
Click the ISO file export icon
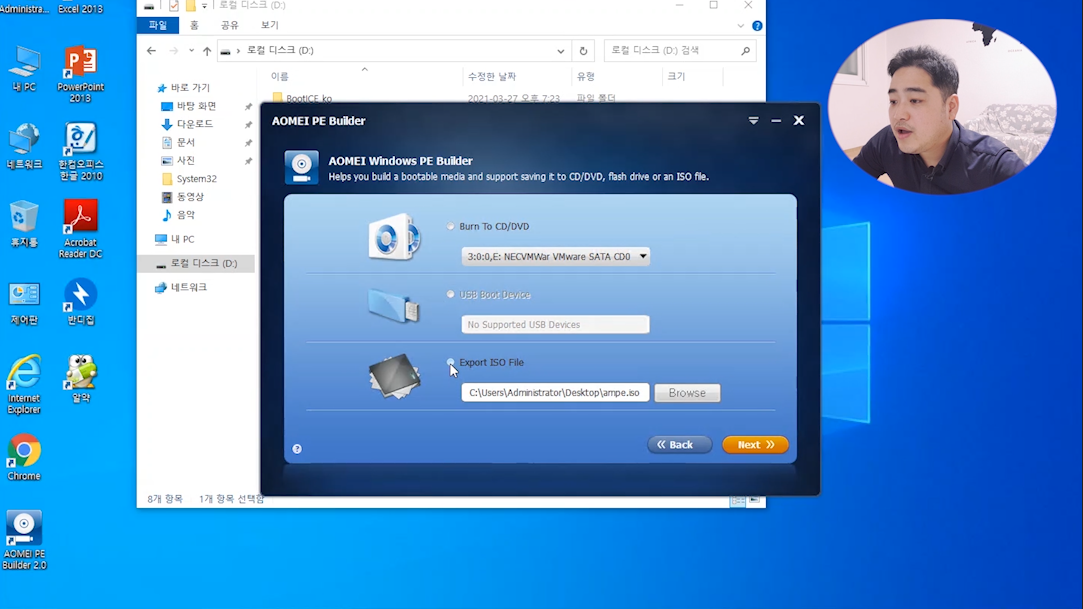pyautogui.click(x=394, y=376)
